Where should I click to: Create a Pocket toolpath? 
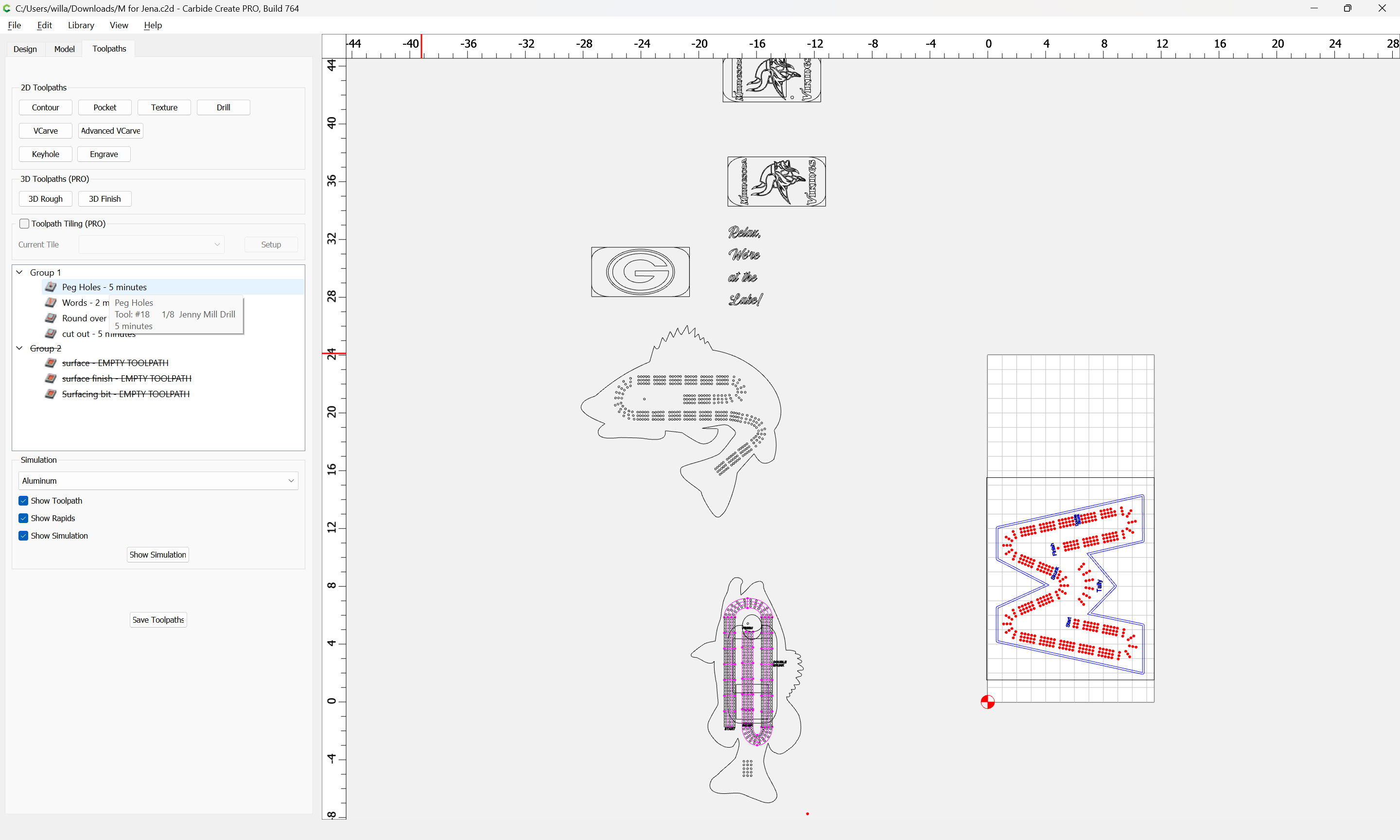point(105,107)
